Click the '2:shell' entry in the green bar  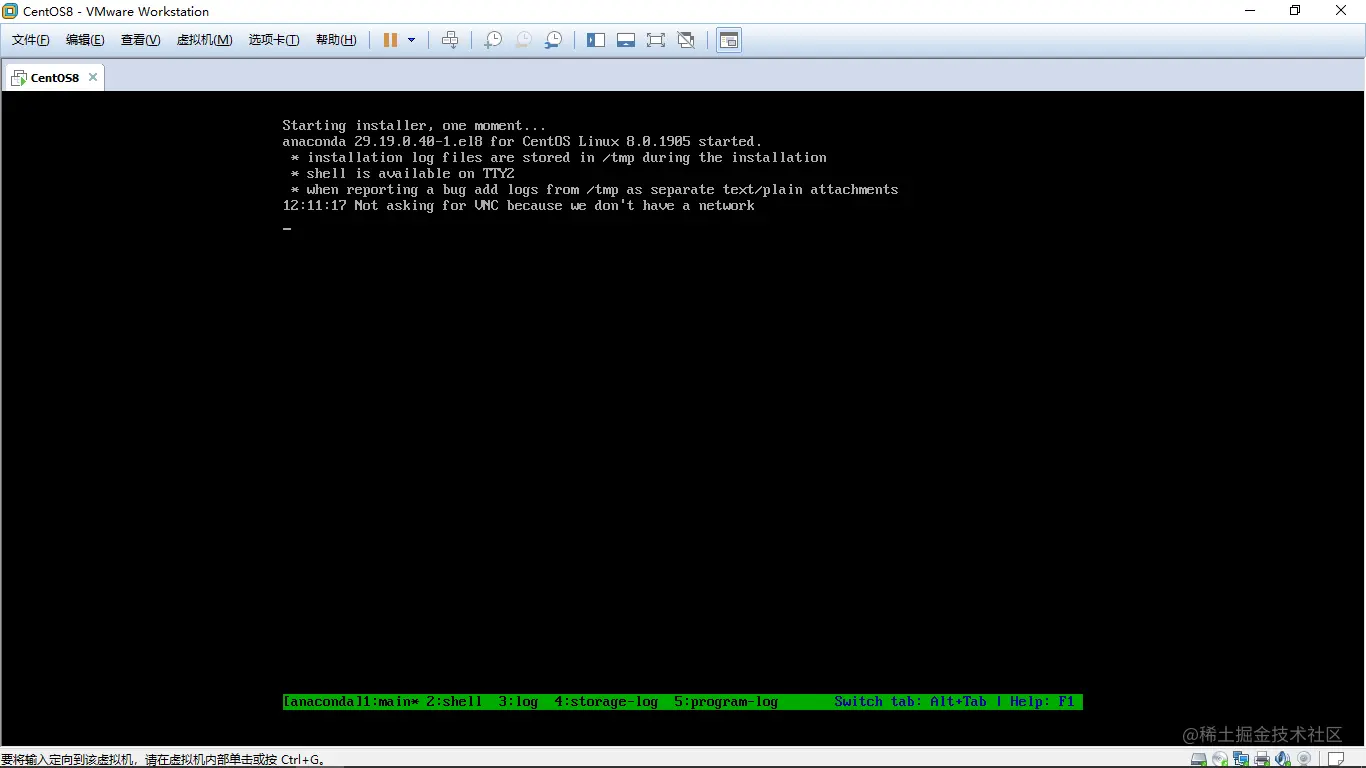(x=454, y=702)
